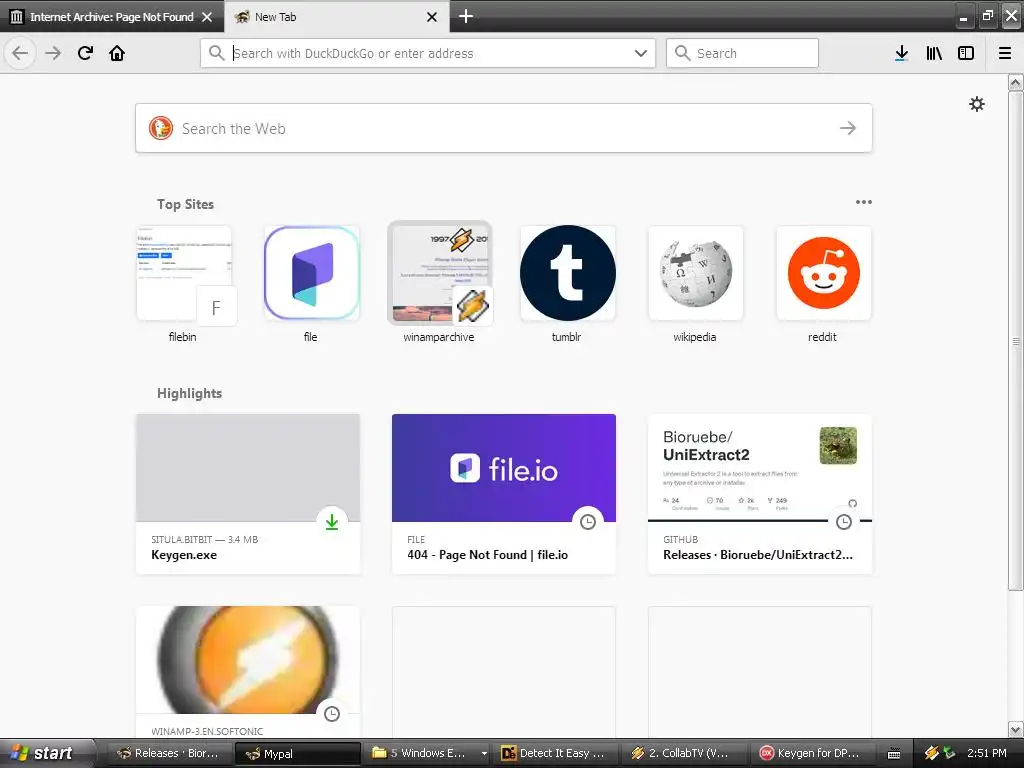Close the New Tab tab
Image resolution: width=1024 pixels, height=768 pixels.
click(x=432, y=17)
